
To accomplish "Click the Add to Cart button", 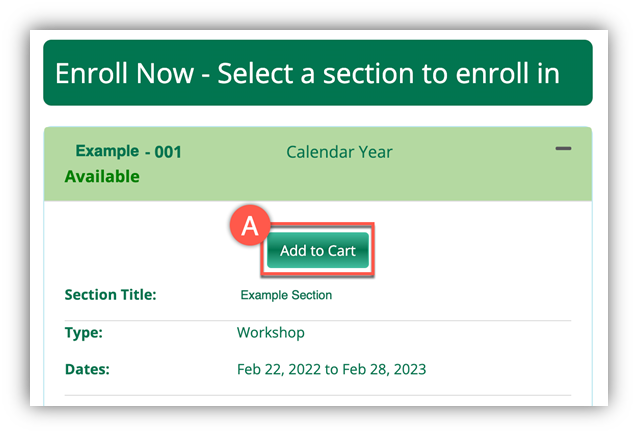I will click(318, 251).
